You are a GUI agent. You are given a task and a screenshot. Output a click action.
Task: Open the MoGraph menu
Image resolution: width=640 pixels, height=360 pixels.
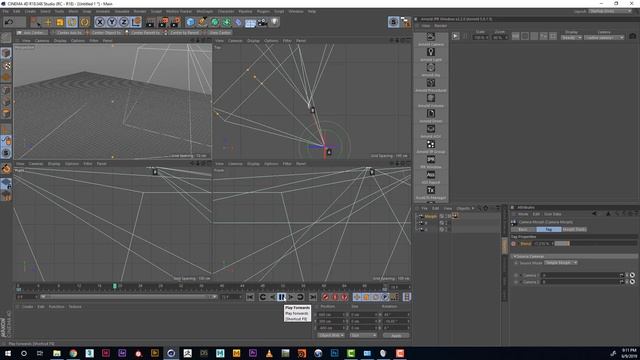click(x=204, y=11)
